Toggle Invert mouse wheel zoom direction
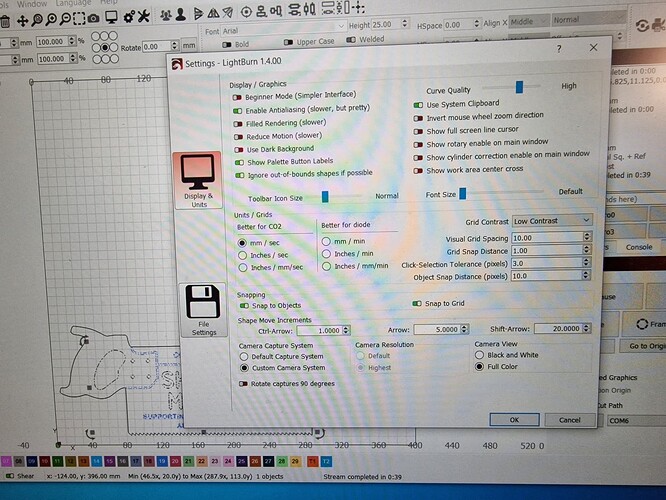This screenshot has width=666, height=500. (x=418, y=118)
